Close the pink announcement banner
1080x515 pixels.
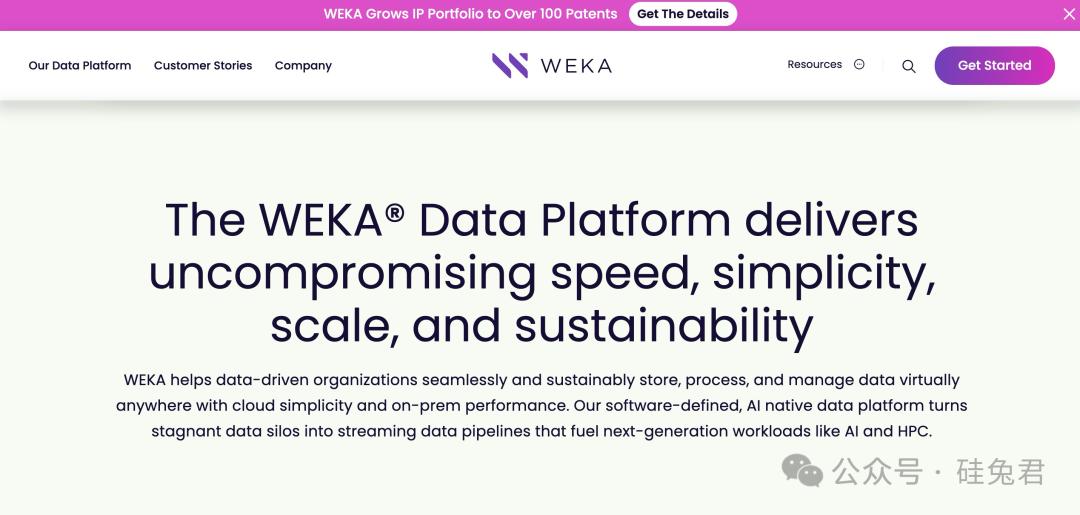1069,14
